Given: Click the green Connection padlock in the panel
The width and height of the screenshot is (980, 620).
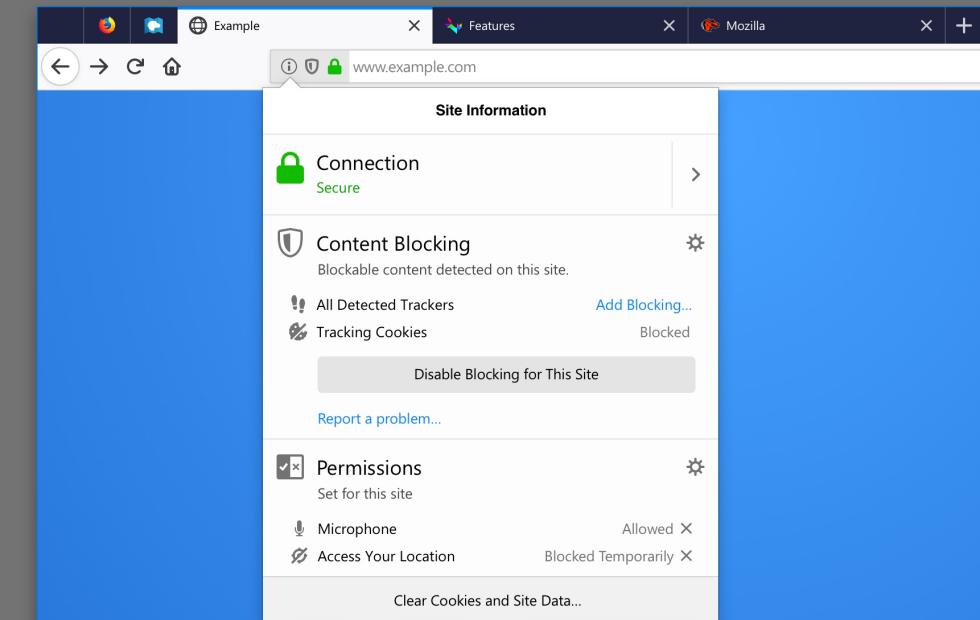Looking at the screenshot, I should (x=290, y=168).
